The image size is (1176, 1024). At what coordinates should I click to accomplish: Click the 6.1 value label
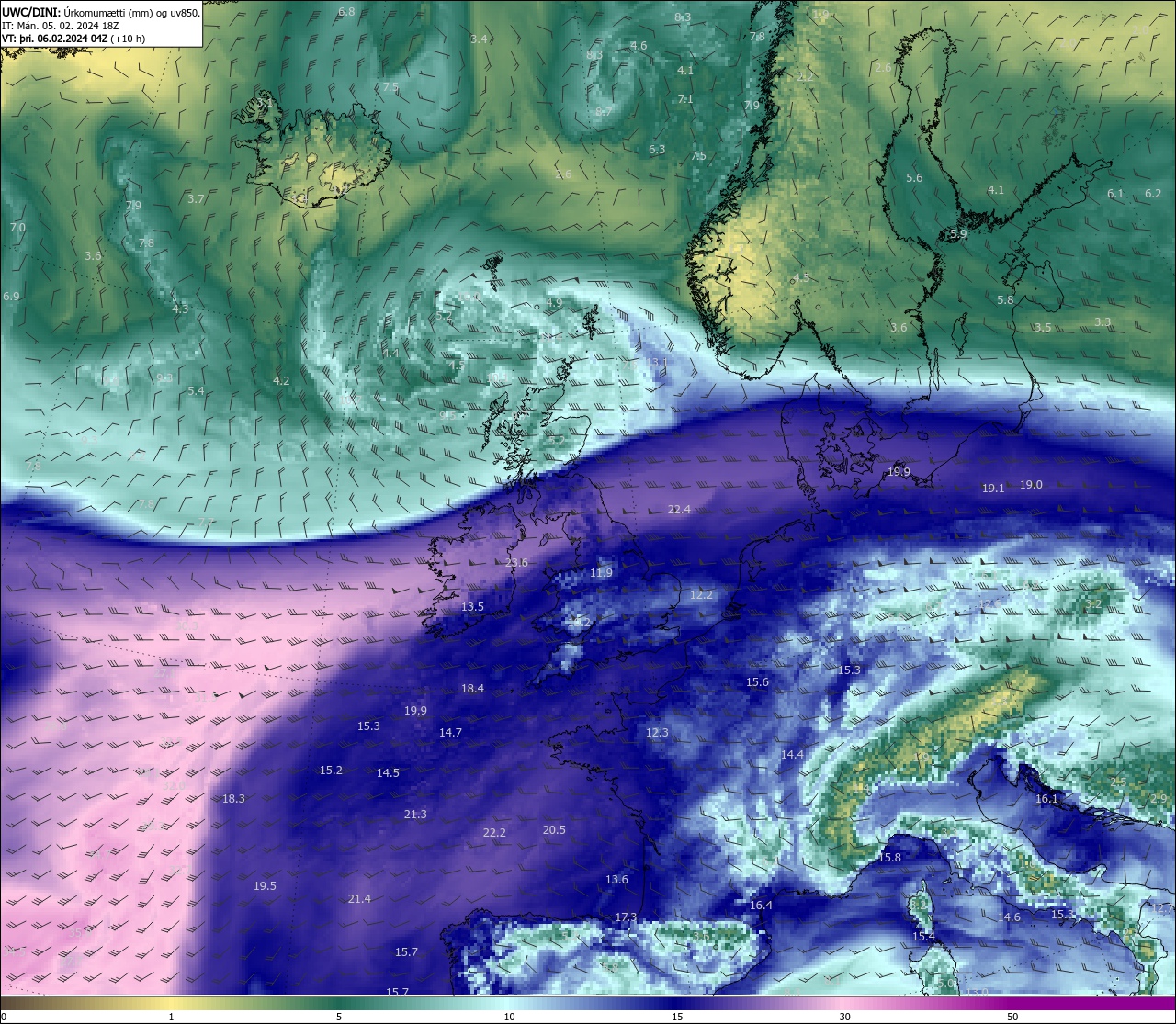coord(1115,194)
